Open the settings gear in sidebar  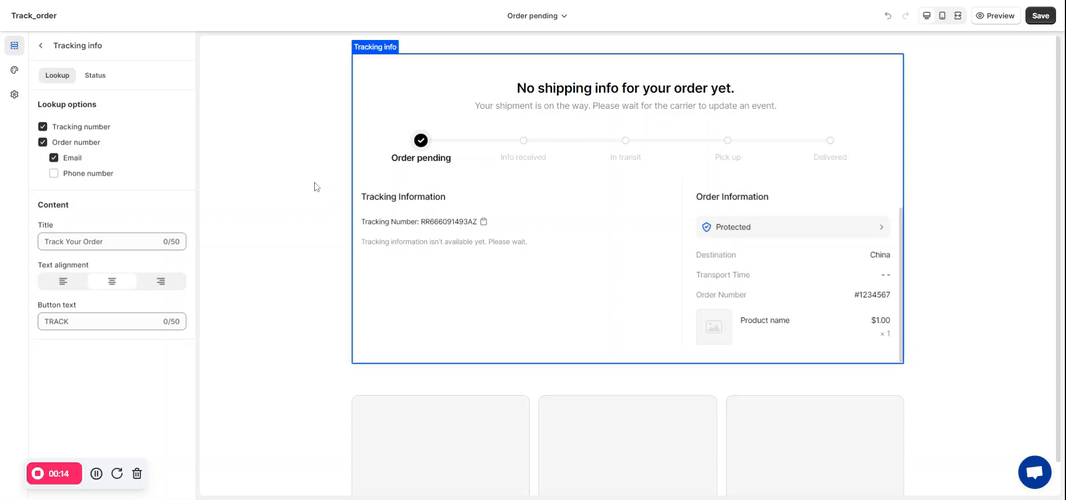14,94
